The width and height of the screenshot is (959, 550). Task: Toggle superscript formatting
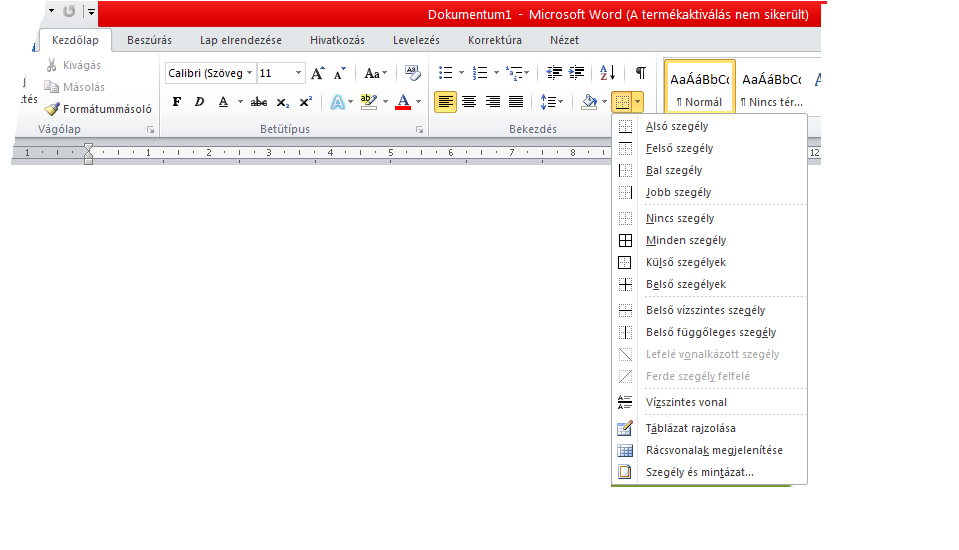[305, 102]
